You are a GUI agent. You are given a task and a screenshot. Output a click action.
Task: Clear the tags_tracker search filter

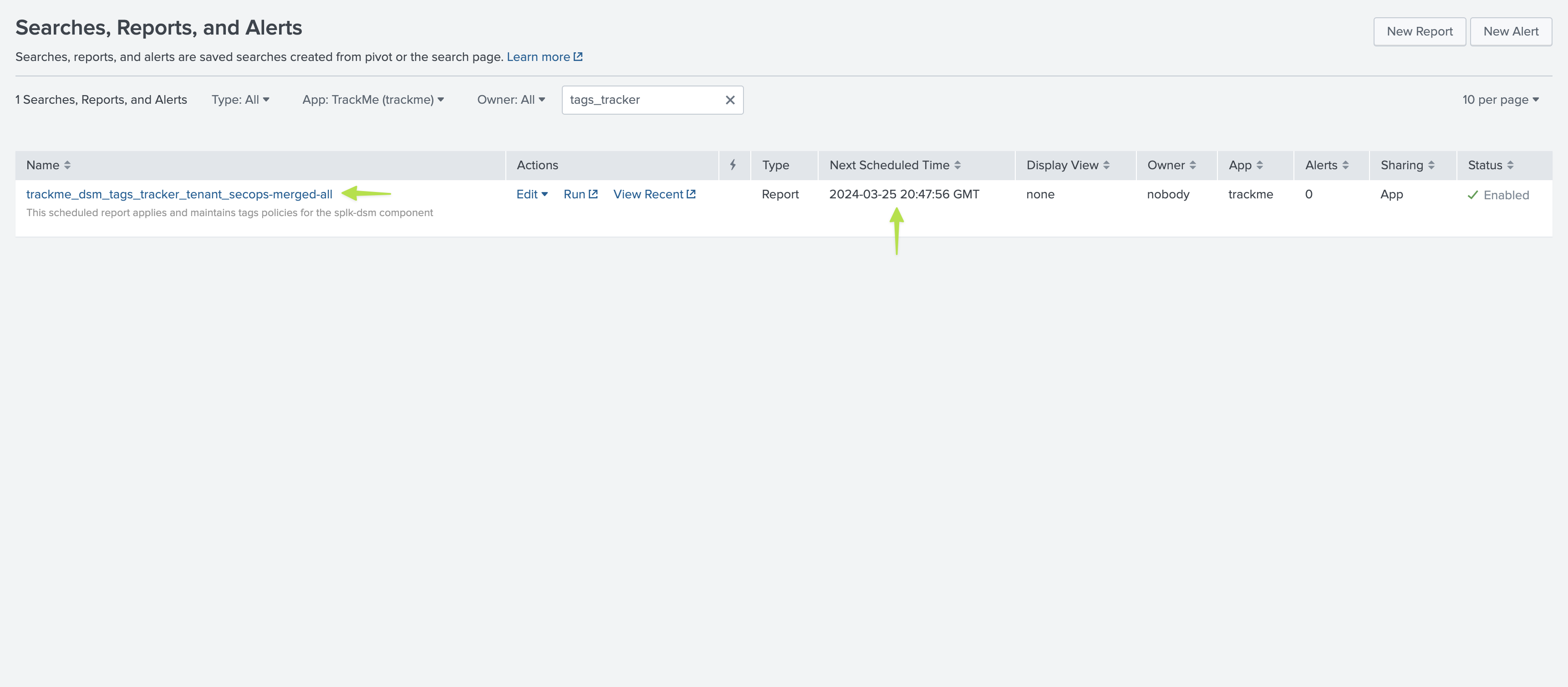point(730,100)
